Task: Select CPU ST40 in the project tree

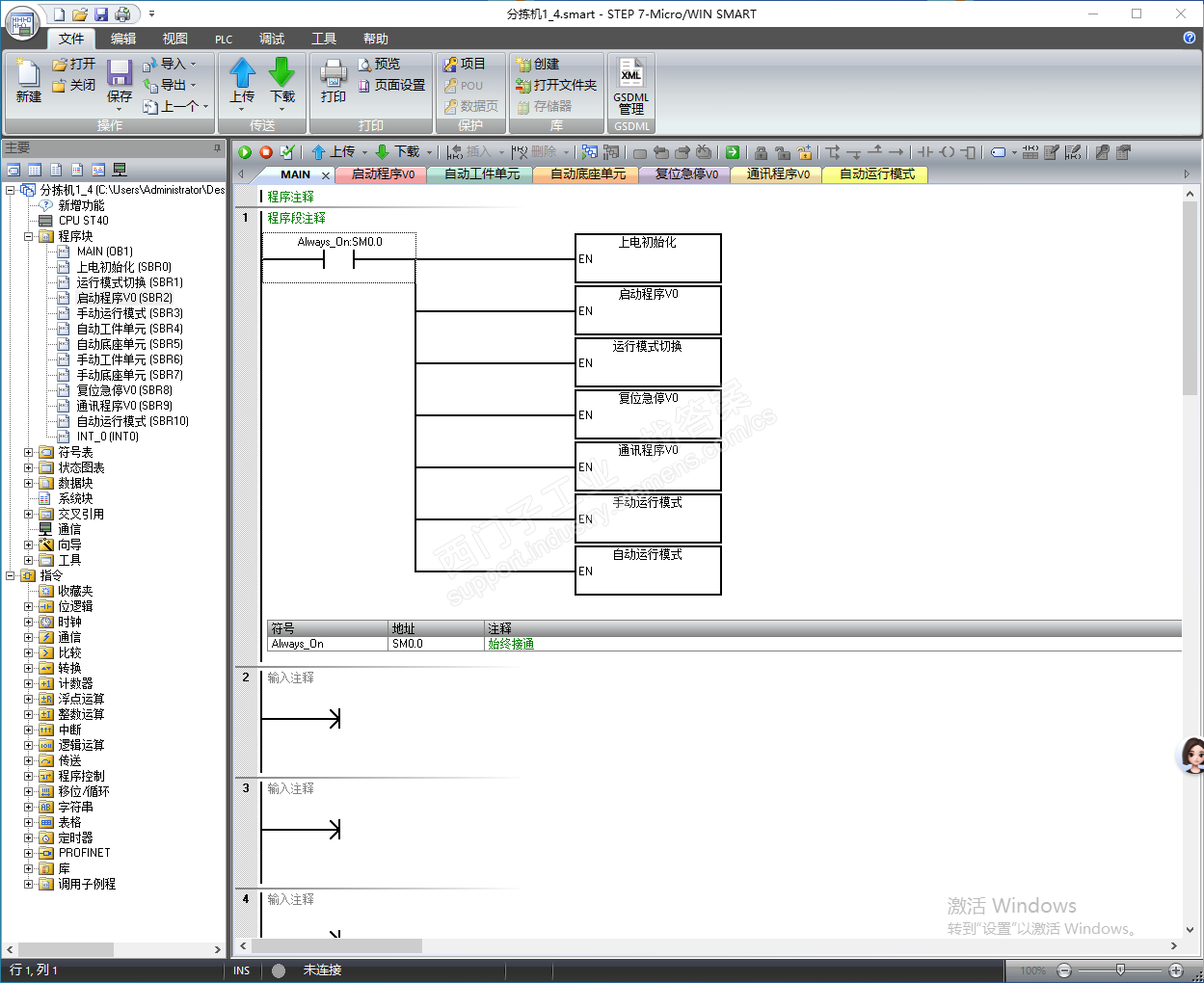Action: point(83,221)
